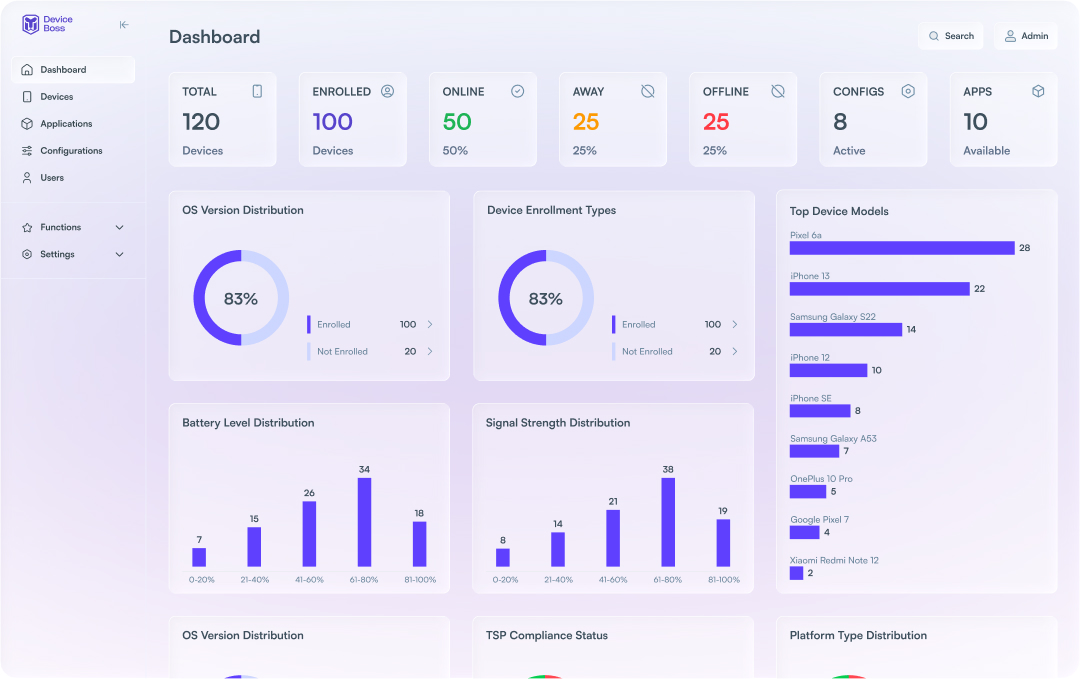Click the cube icon on APPS card
This screenshot has height=679, width=1080.
click(1038, 91)
